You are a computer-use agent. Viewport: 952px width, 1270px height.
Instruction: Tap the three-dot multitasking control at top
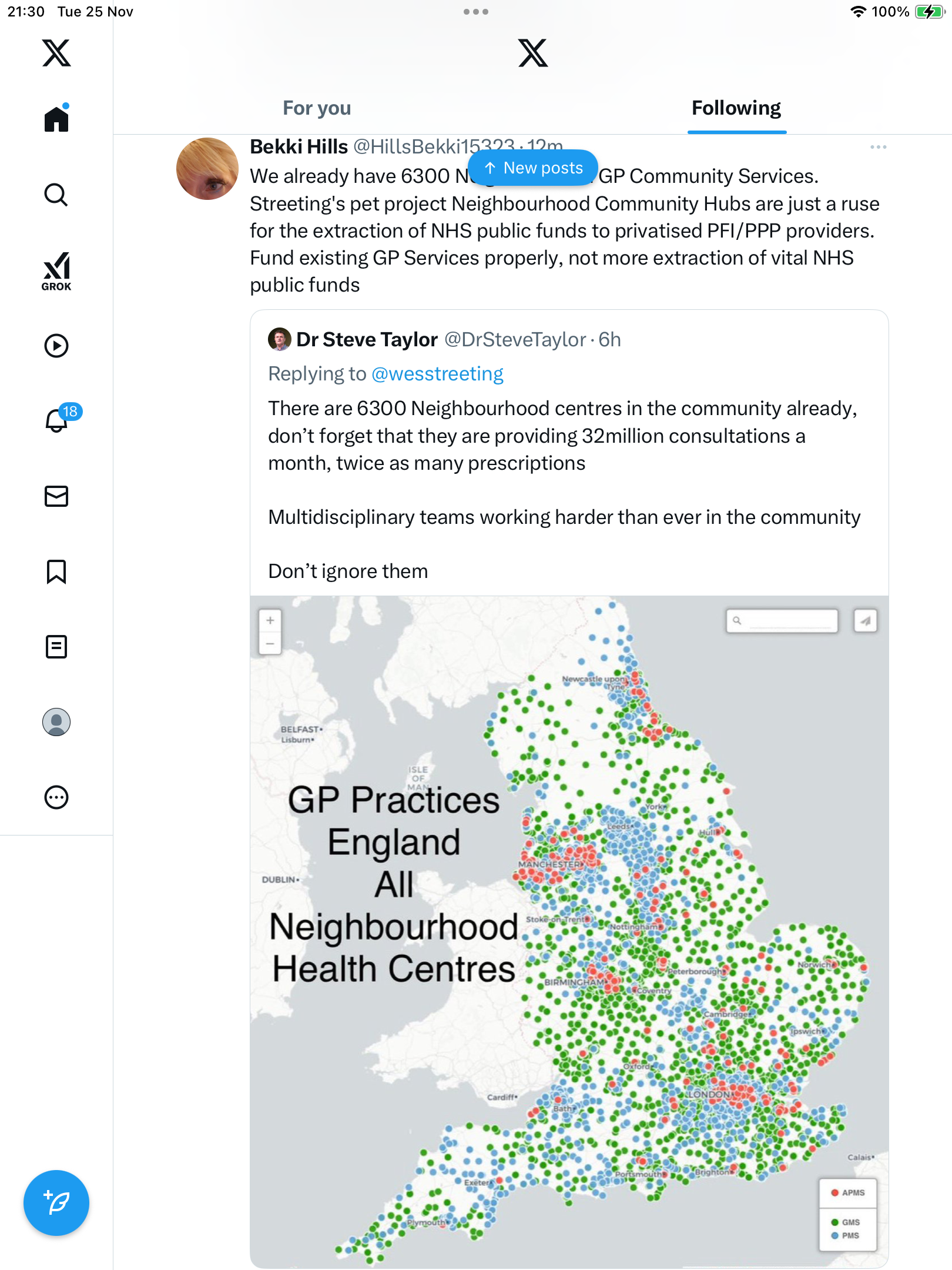pyautogui.click(x=476, y=12)
